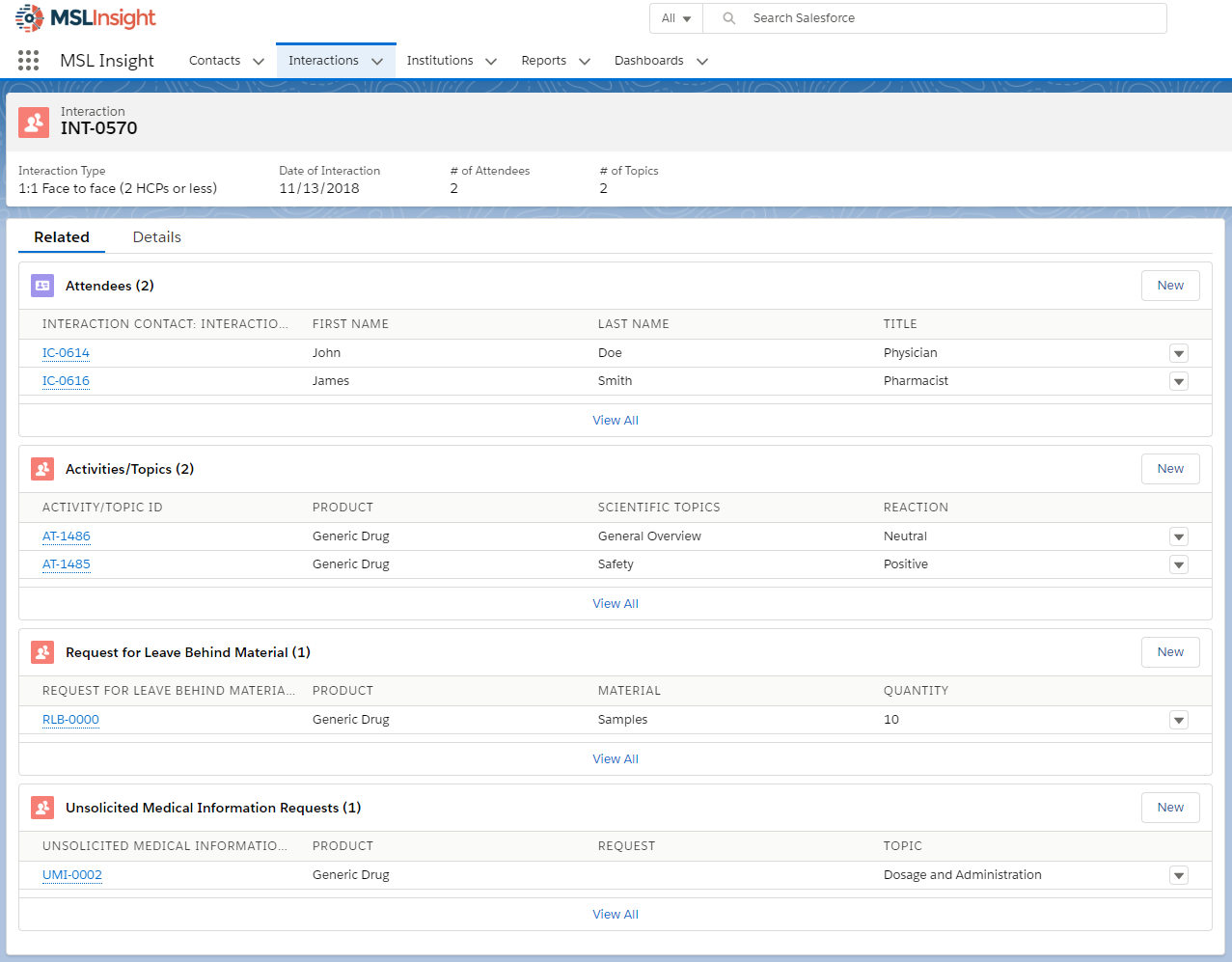This screenshot has width=1232, height=962.
Task: Switch to the Details tab
Action: [x=156, y=236]
